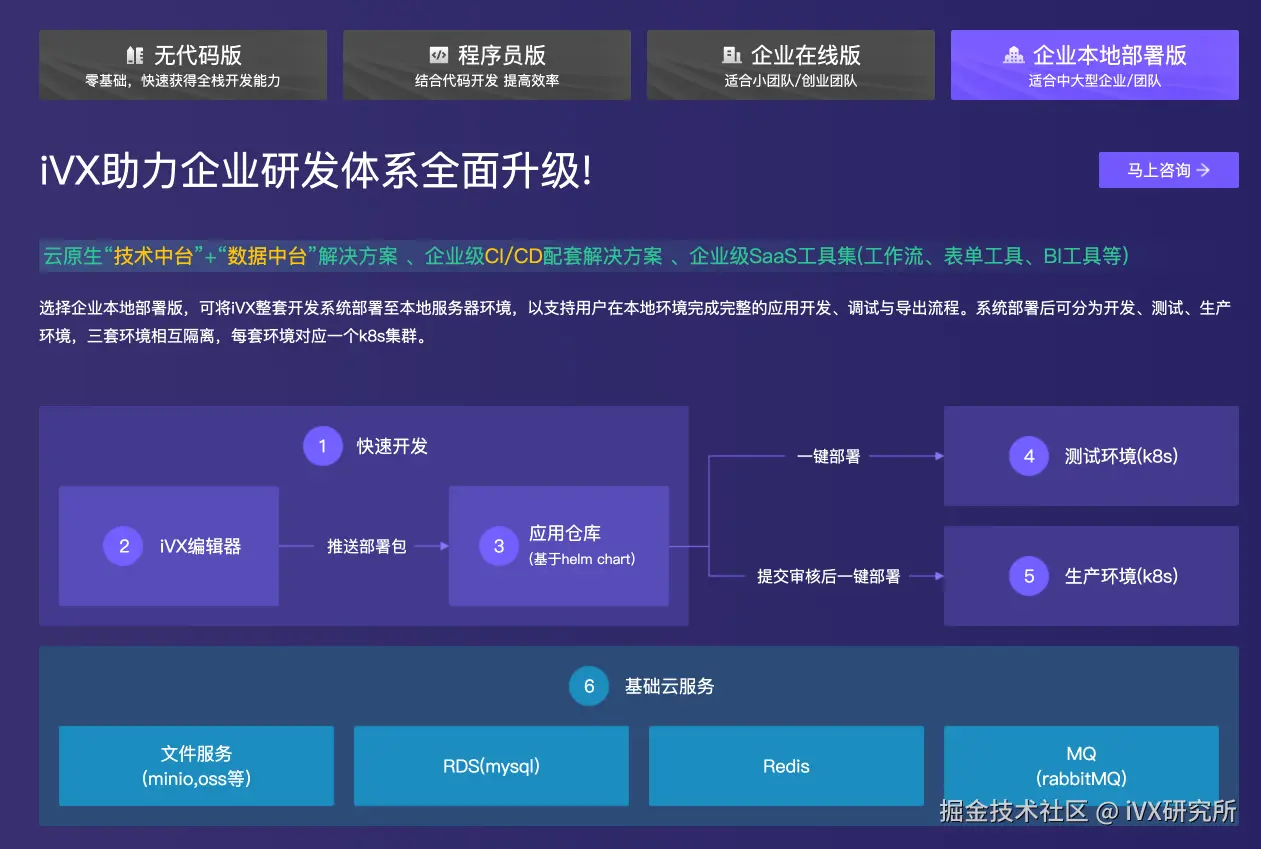Click the RDS(mysql) card
Viewport: 1261px width, 849px height.
(x=491, y=766)
